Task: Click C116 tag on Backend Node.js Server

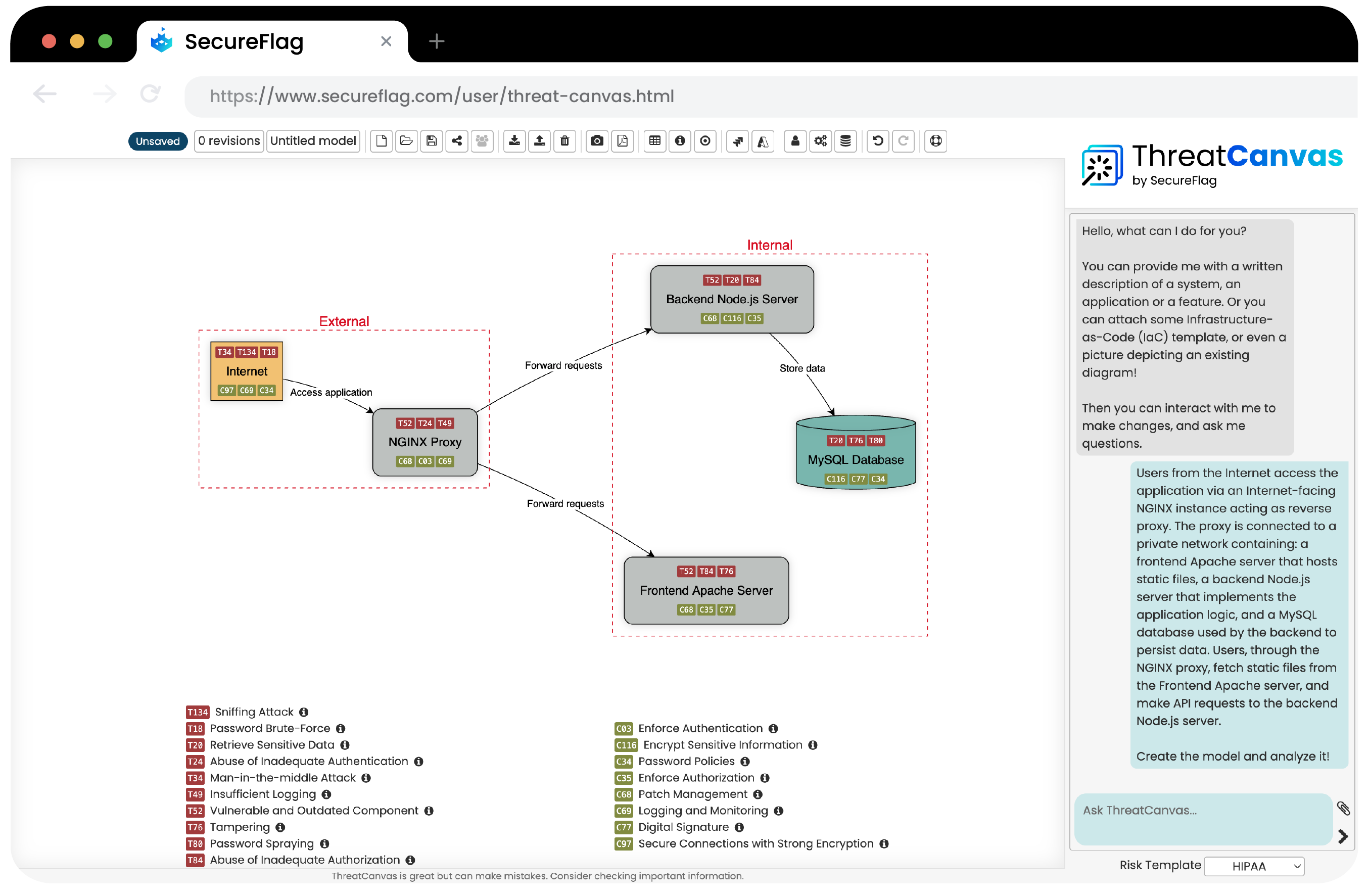Action: 732,318
